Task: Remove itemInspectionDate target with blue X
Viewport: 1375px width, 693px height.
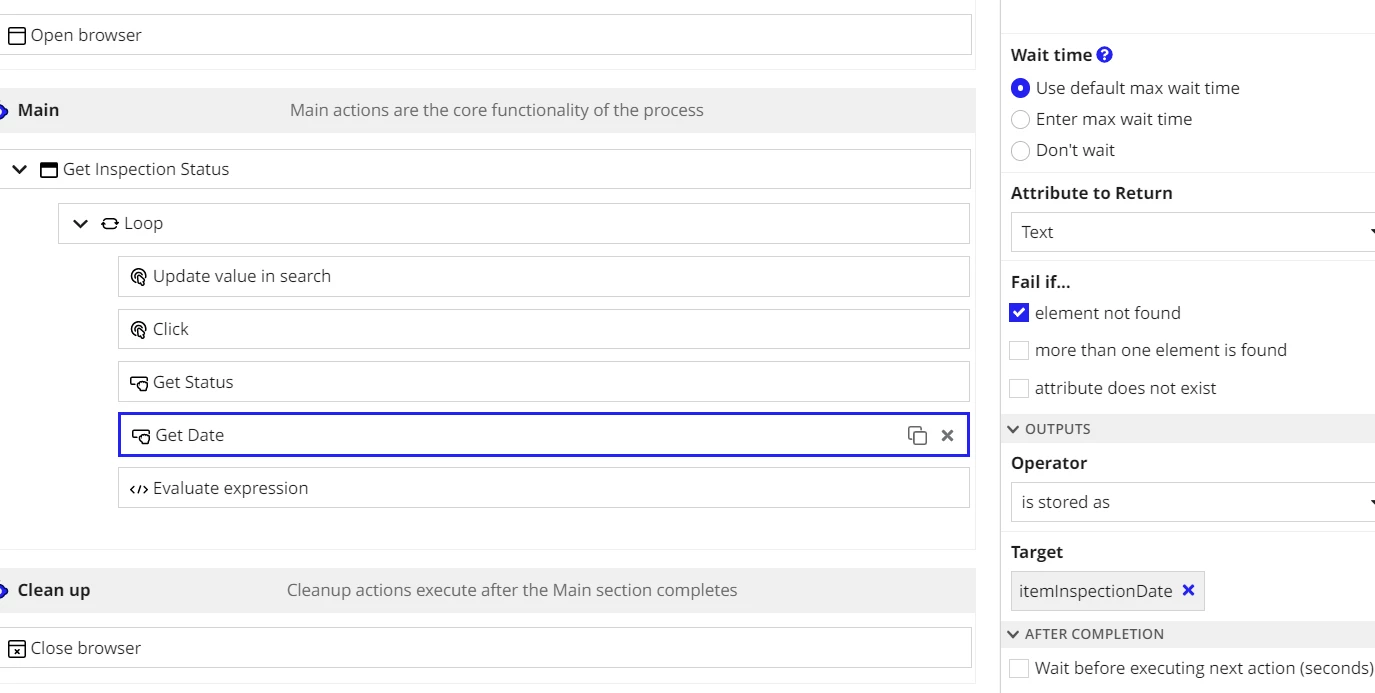Action: (x=1188, y=590)
